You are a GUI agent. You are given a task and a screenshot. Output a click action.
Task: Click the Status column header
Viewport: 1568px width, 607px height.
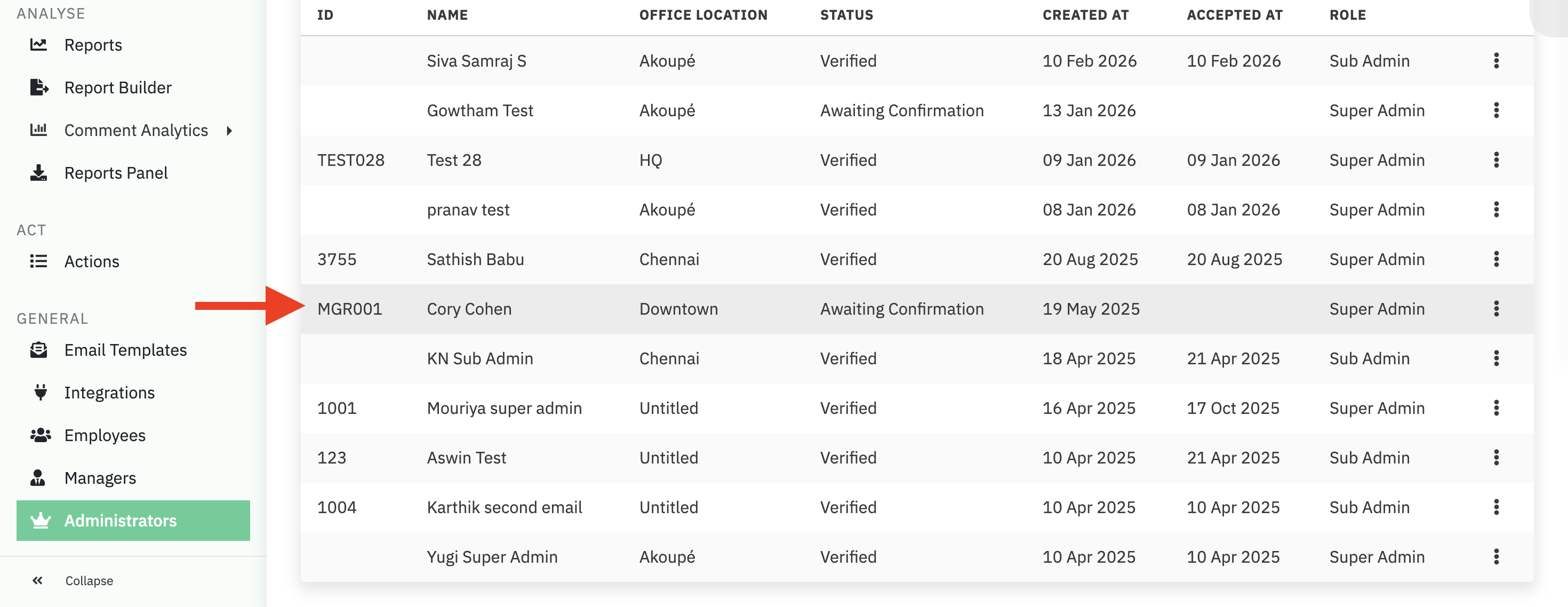click(846, 14)
